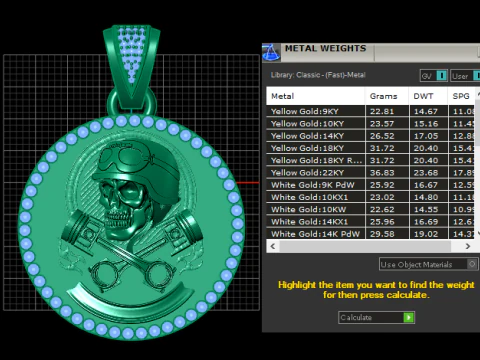Select the Yellow Gold:18KY R... row
Image resolution: width=480 pixels, height=360 pixels.
[x=371, y=160]
